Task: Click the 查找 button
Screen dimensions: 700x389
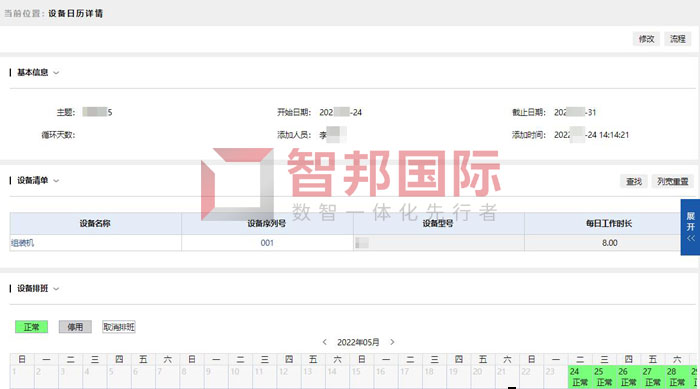Action: [633, 181]
